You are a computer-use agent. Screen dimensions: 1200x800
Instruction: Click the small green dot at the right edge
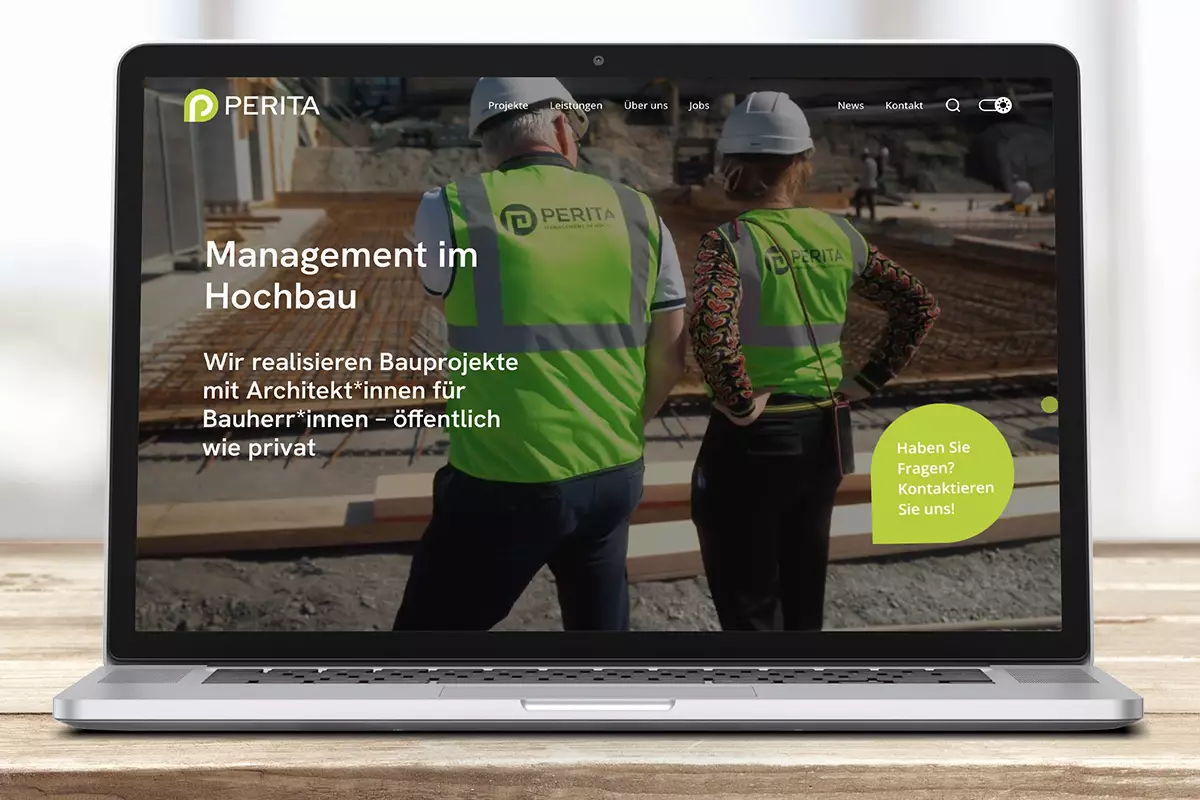(x=1049, y=404)
